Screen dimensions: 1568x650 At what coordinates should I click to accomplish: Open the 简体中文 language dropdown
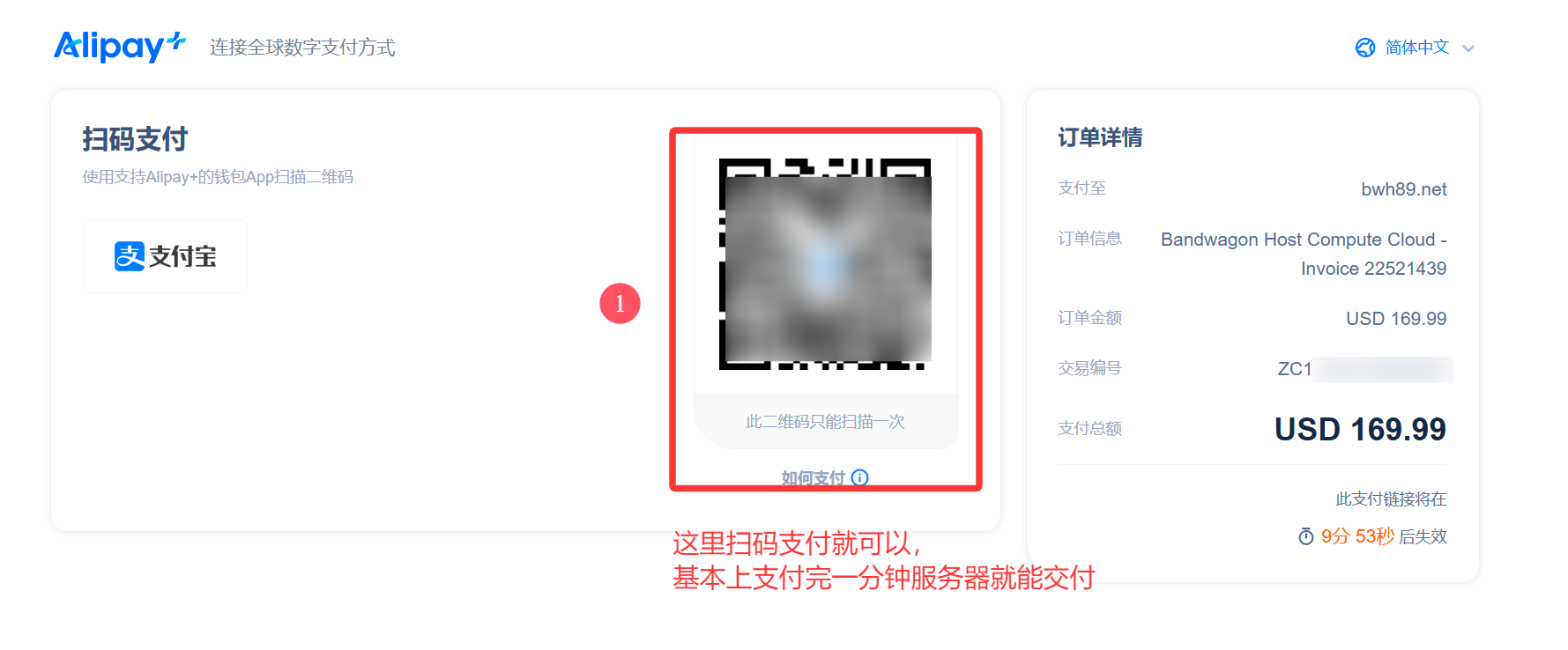click(x=1416, y=48)
